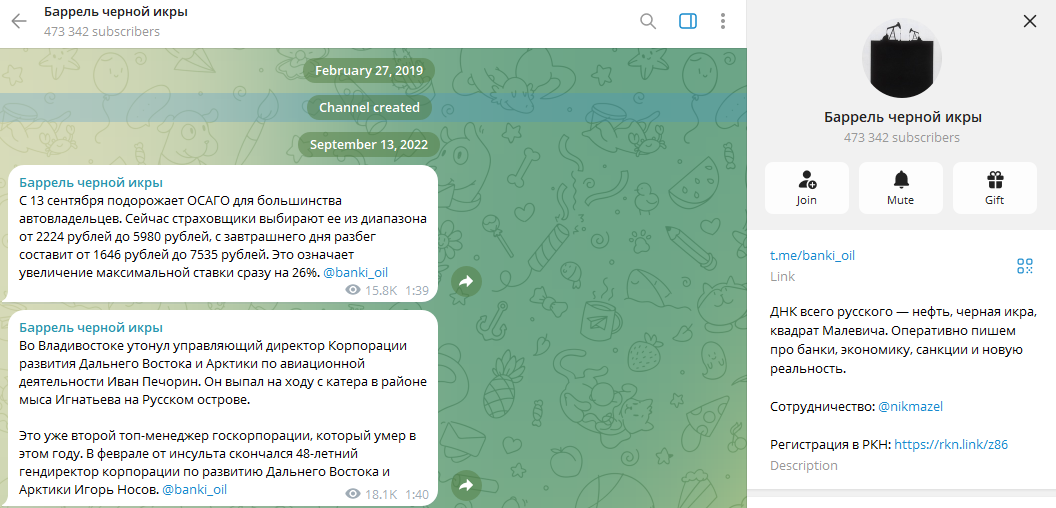Click the channel title in the header
The width and height of the screenshot is (1056, 508).
click(116, 12)
